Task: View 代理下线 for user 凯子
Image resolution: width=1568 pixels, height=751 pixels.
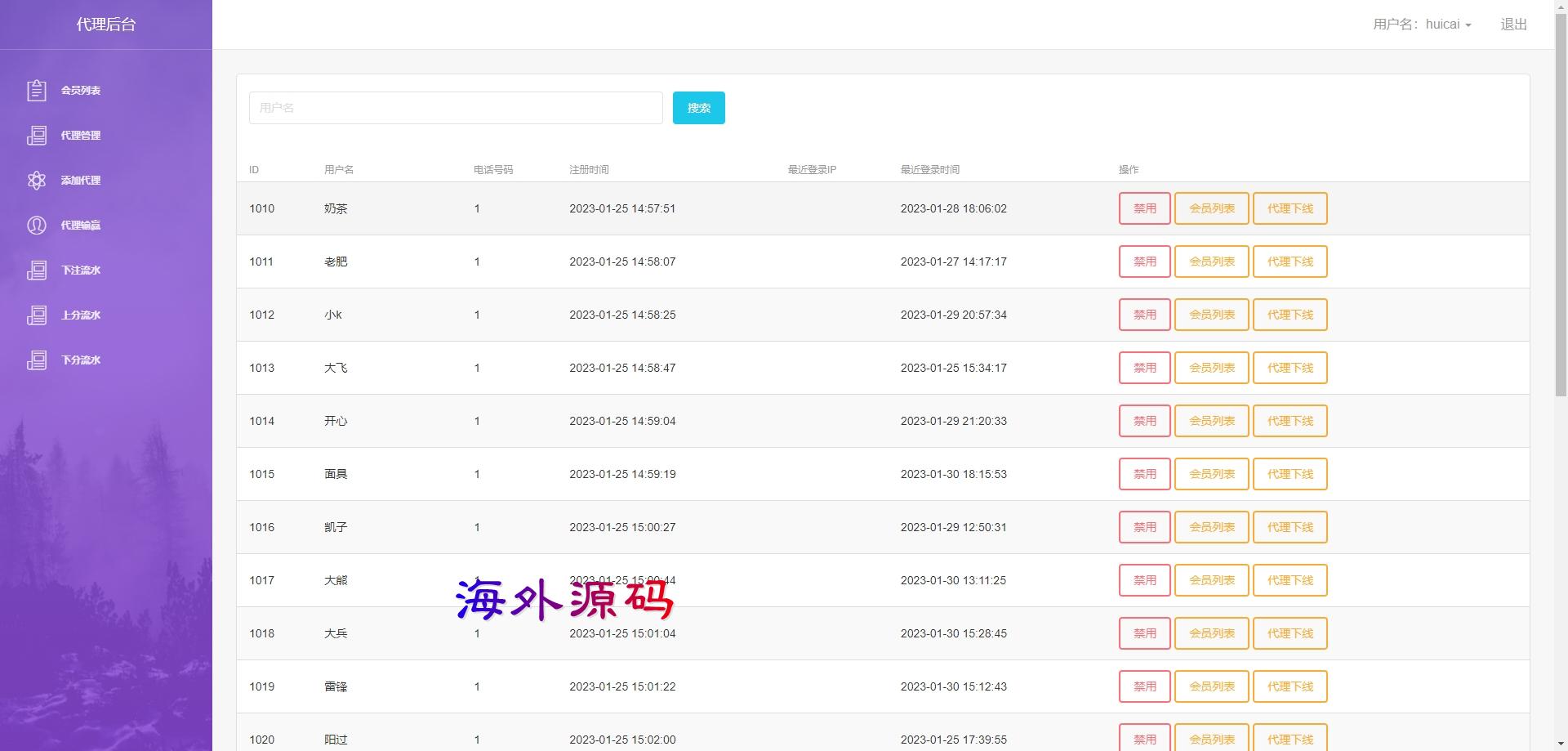Action: pos(1290,527)
